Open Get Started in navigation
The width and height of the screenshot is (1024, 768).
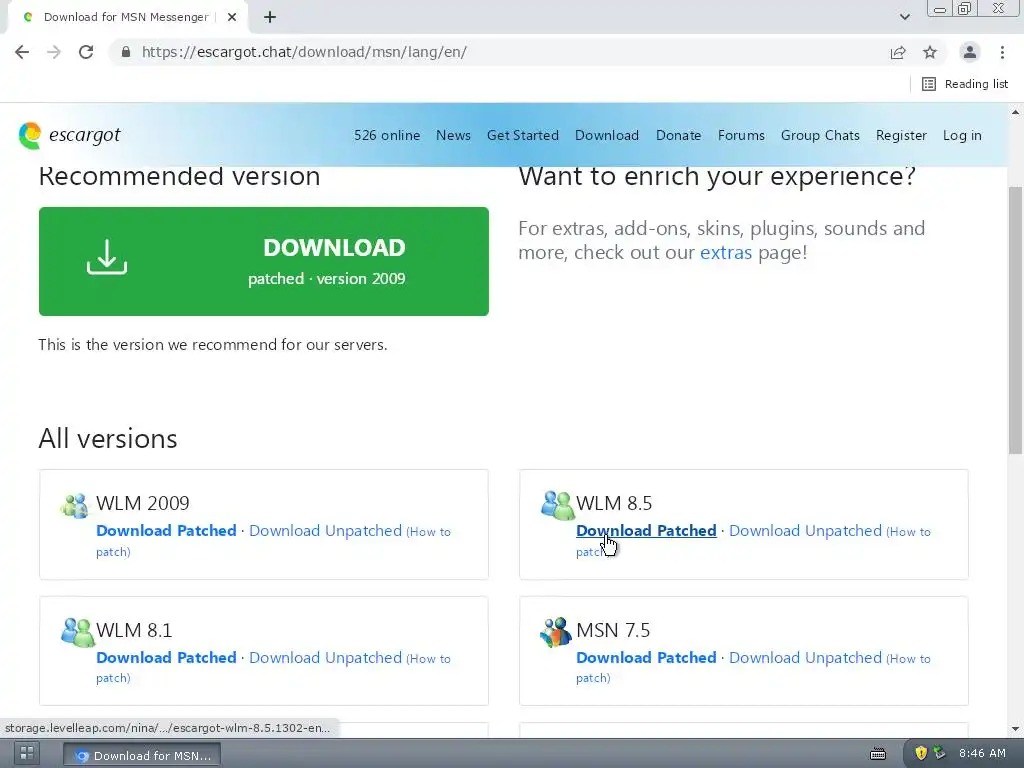(x=522, y=135)
